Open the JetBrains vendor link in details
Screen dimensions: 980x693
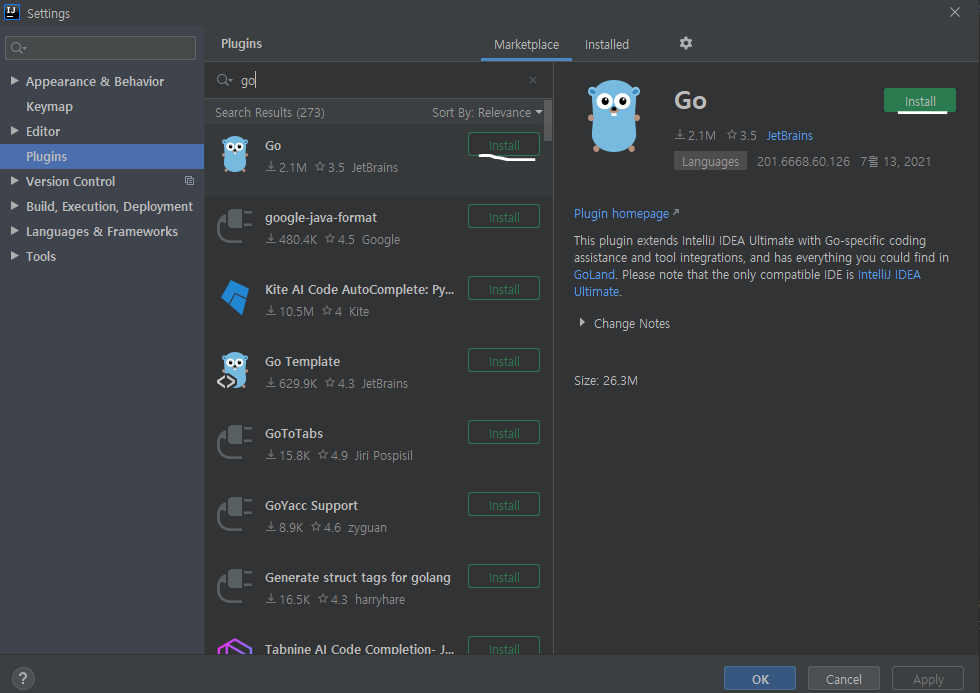point(789,136)
